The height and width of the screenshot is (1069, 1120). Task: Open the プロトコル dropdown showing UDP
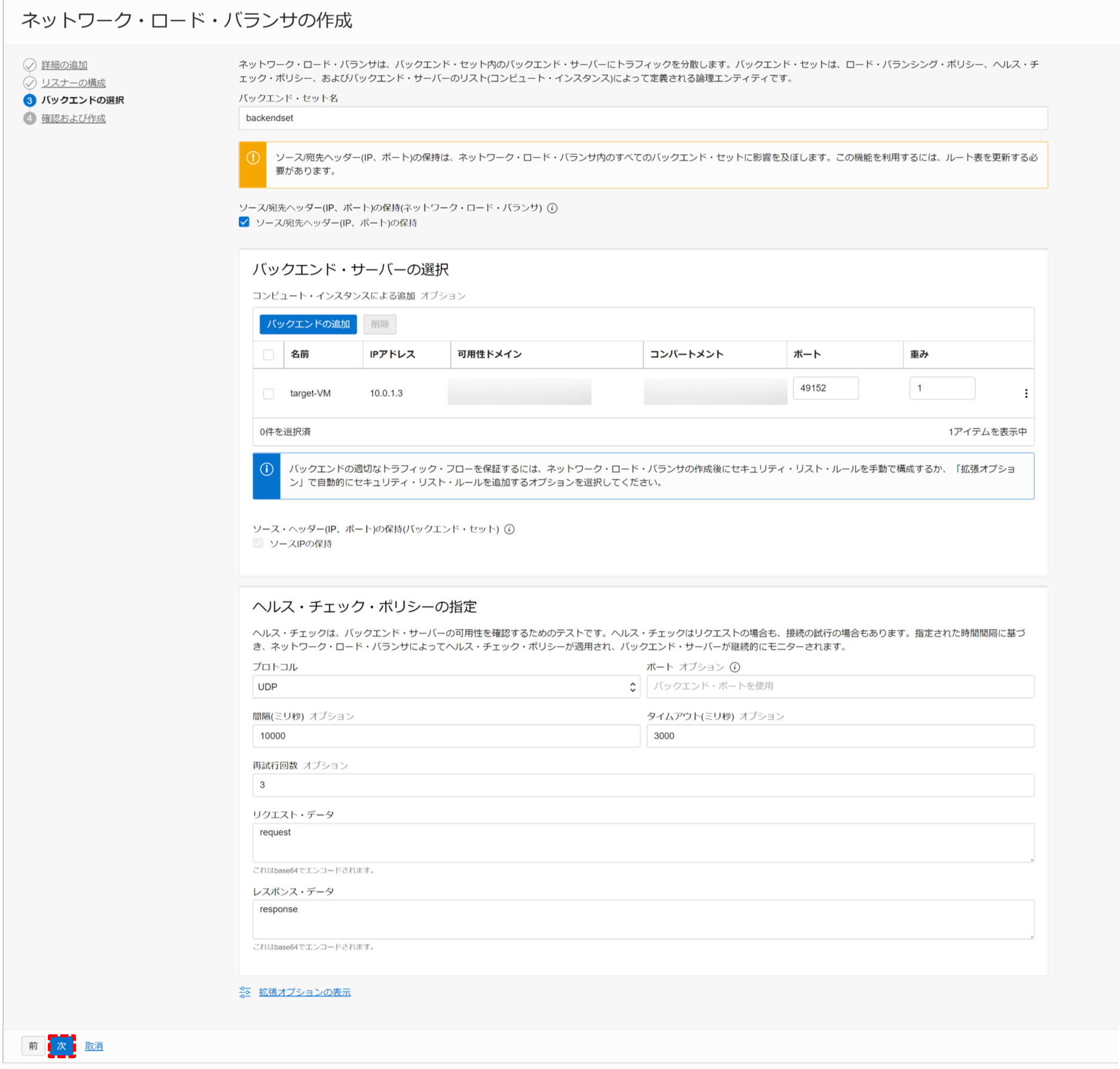click(x=445, y=687)
